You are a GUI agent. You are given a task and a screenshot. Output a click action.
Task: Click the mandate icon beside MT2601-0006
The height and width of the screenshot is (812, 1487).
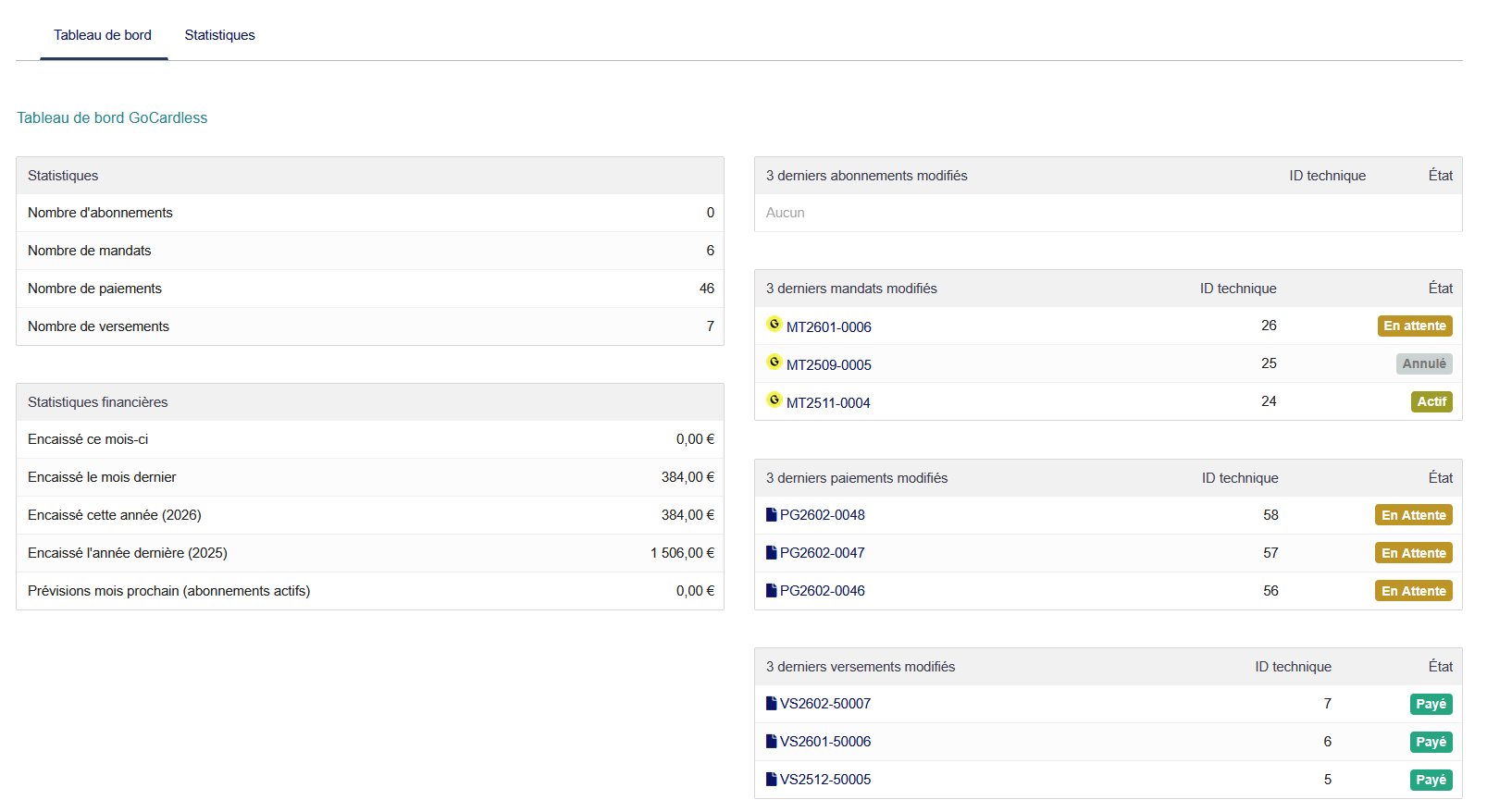[774, 325]
